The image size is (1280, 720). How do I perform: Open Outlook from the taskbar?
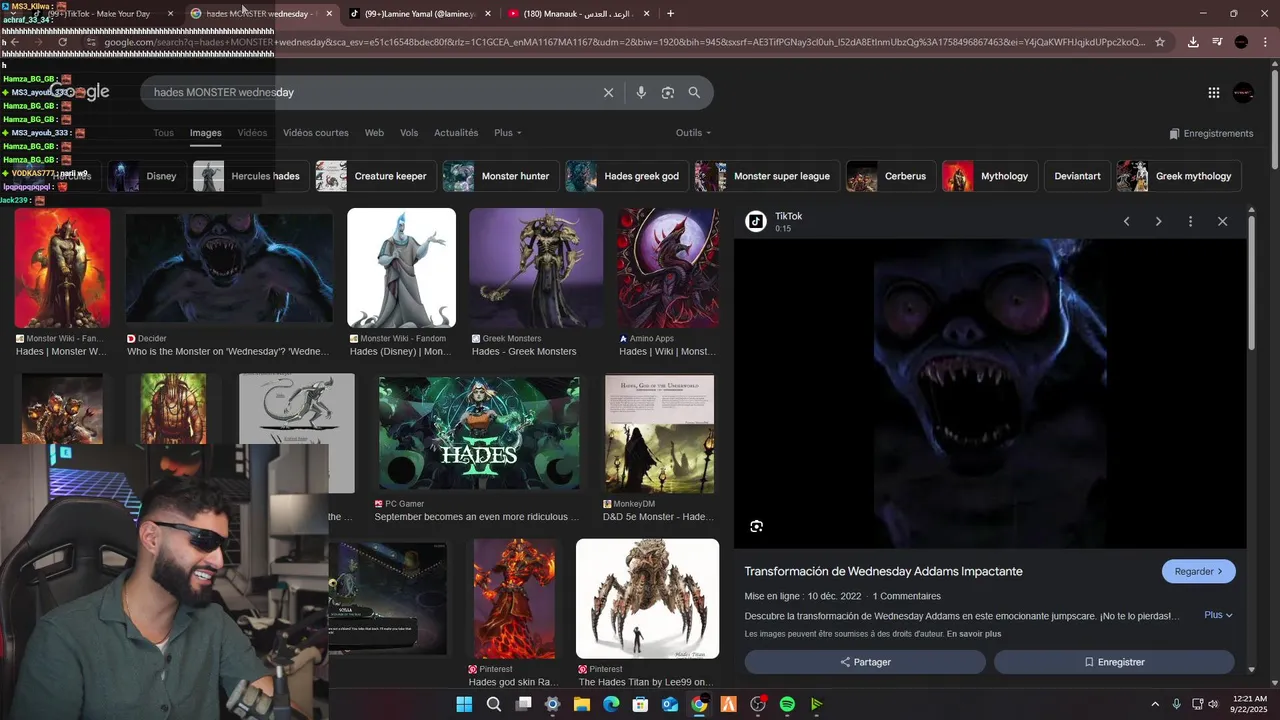[x=669, y=704]
